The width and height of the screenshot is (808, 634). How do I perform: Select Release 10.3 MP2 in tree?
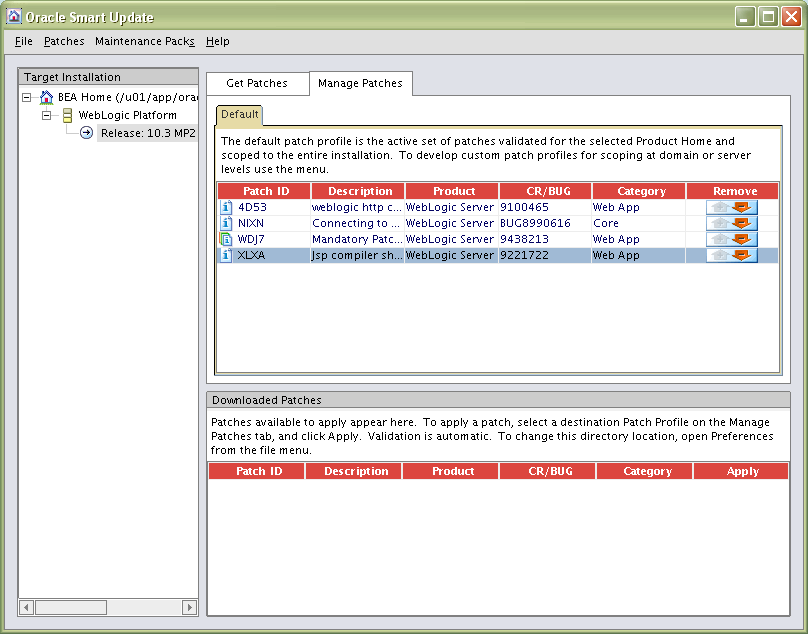(x=147, y=133)
